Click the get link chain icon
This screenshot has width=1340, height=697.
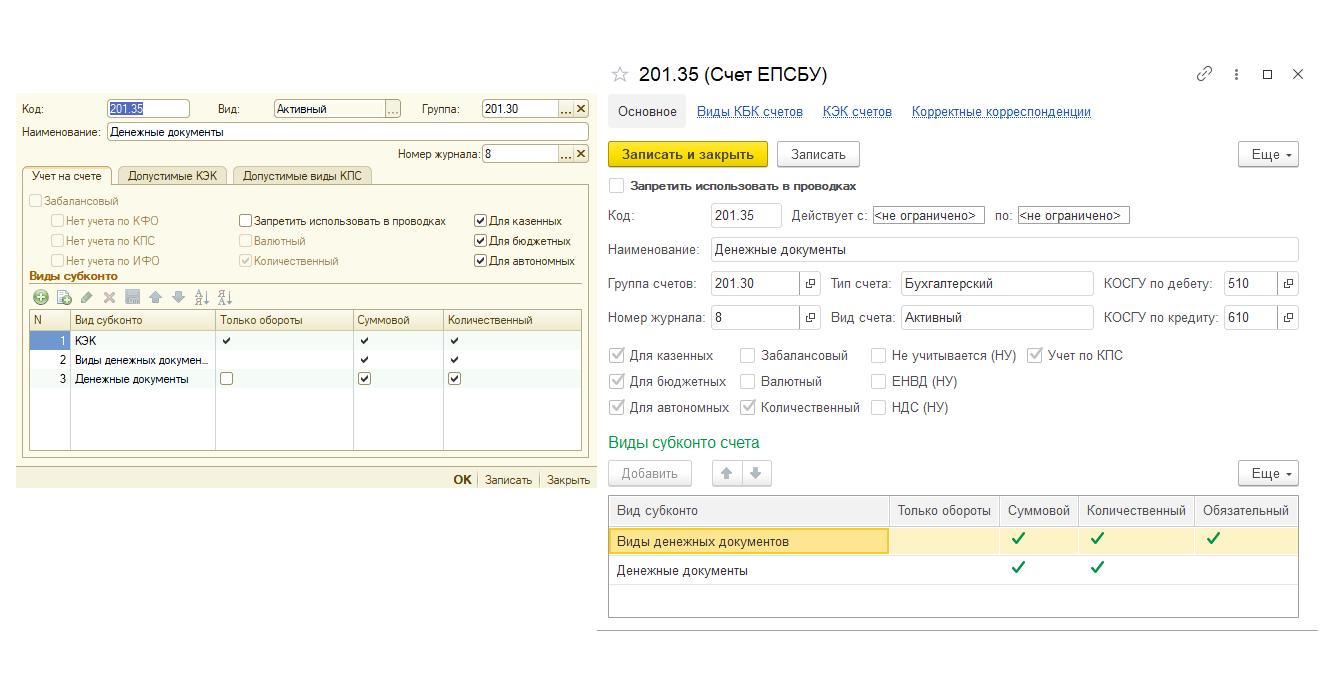1205,74
